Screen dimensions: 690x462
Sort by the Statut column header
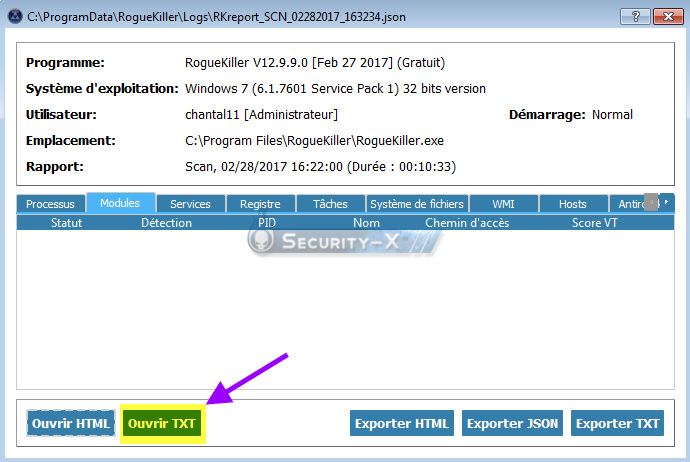tap(66, 223)
